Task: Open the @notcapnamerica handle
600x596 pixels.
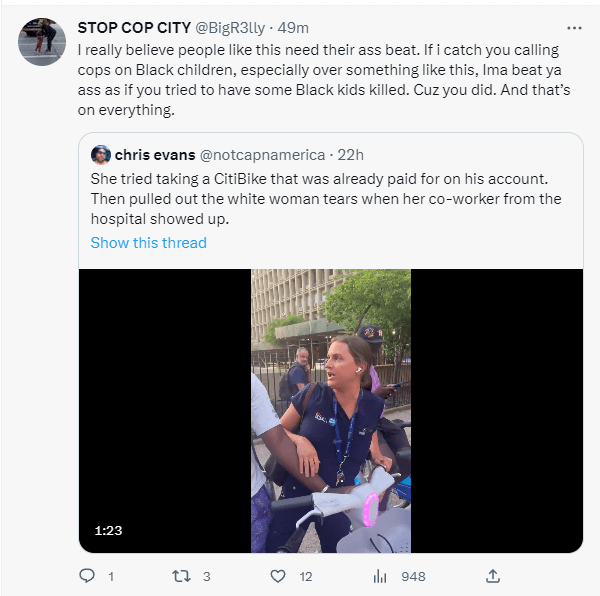Action: 262,155
